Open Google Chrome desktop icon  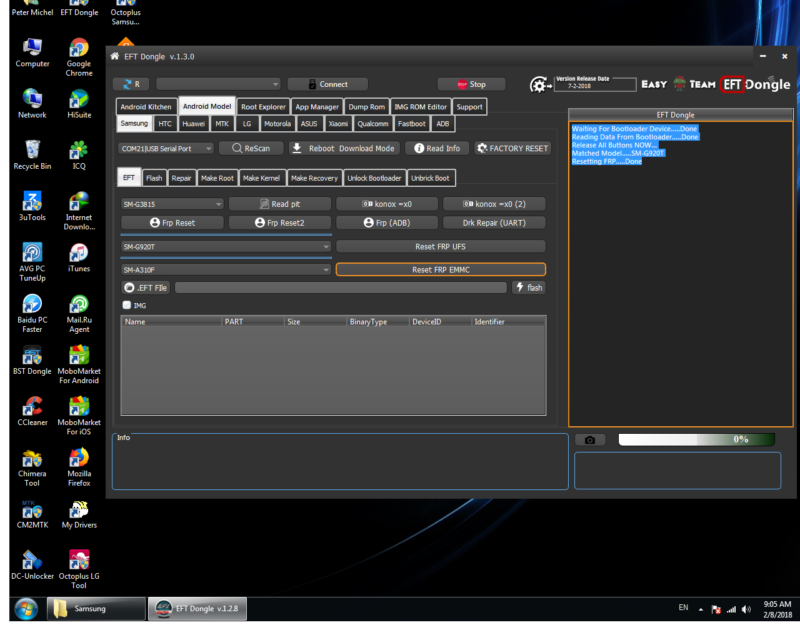pyautogui.click(x=79, y=57)
